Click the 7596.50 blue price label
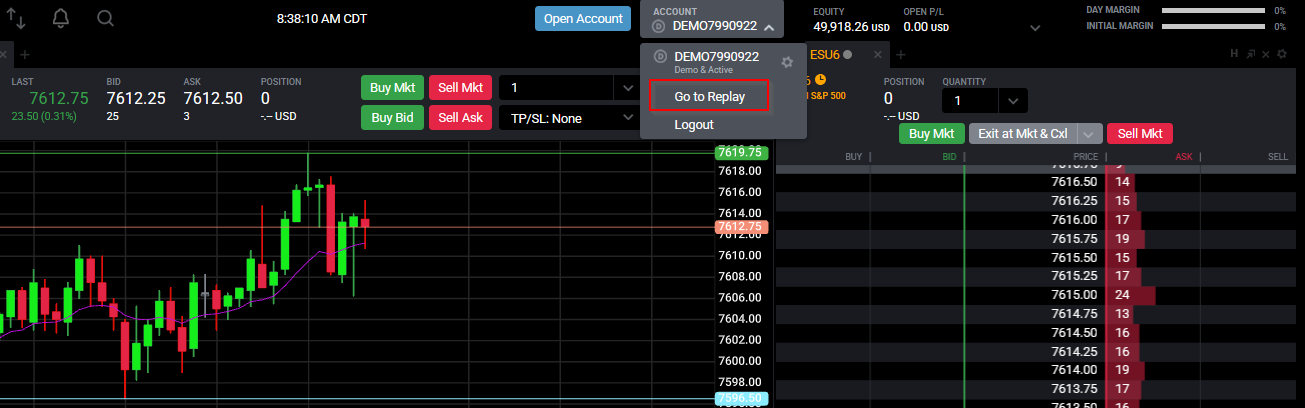 [741, 399]
